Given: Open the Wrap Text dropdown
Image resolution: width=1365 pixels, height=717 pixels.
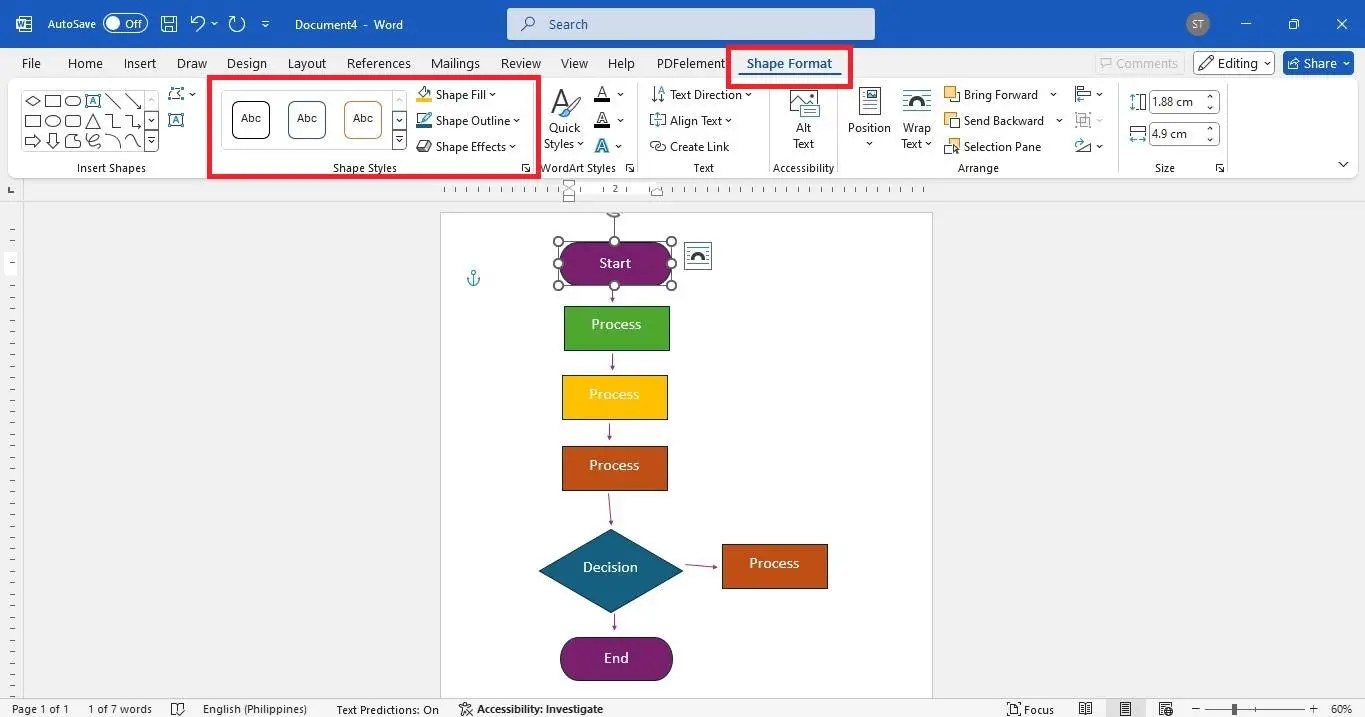Looking at the screenshot, I should pyautogui.click(x=916, y=119).
